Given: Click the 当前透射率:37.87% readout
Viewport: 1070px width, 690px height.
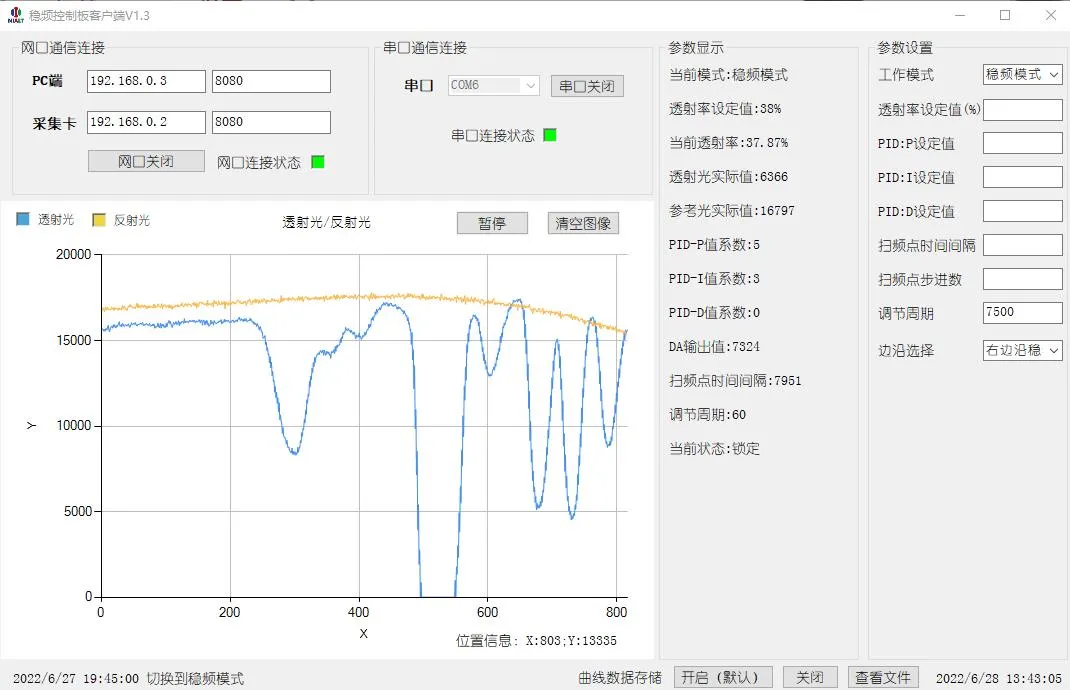Looking at the screenshot, I should tap(728, 143).
